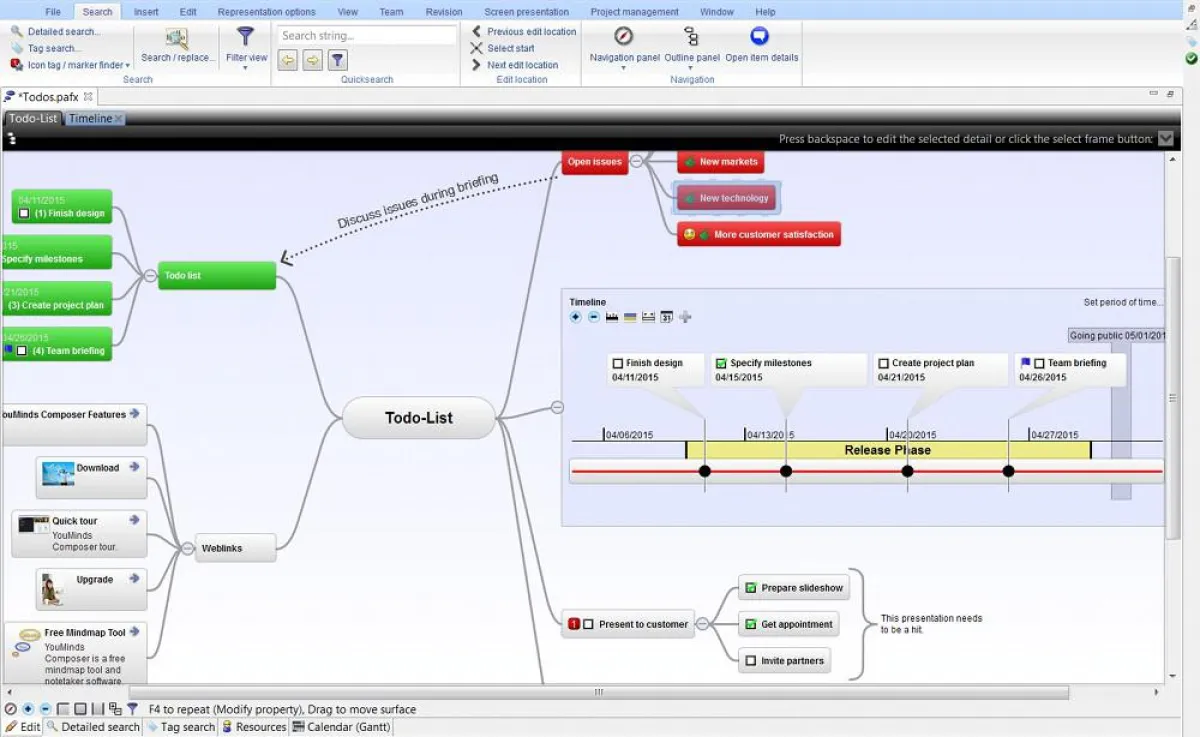Toggle the Invite partners checkbox
The image size is (1200, 737).
click(750, 660)
